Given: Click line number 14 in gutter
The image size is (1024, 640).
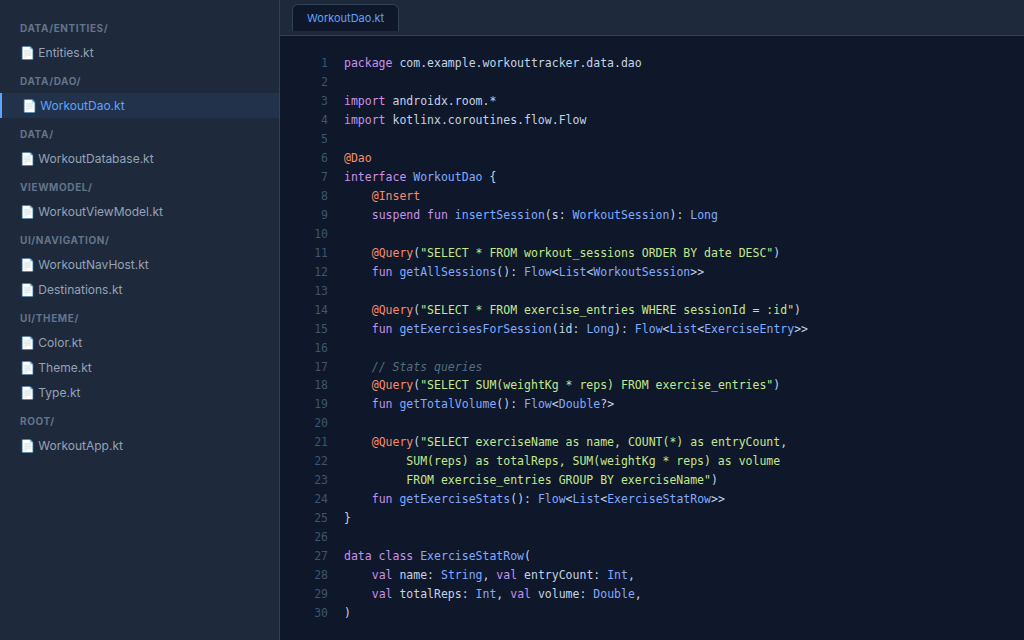Looking at the screenshot, I should click(x=321, y=310).
